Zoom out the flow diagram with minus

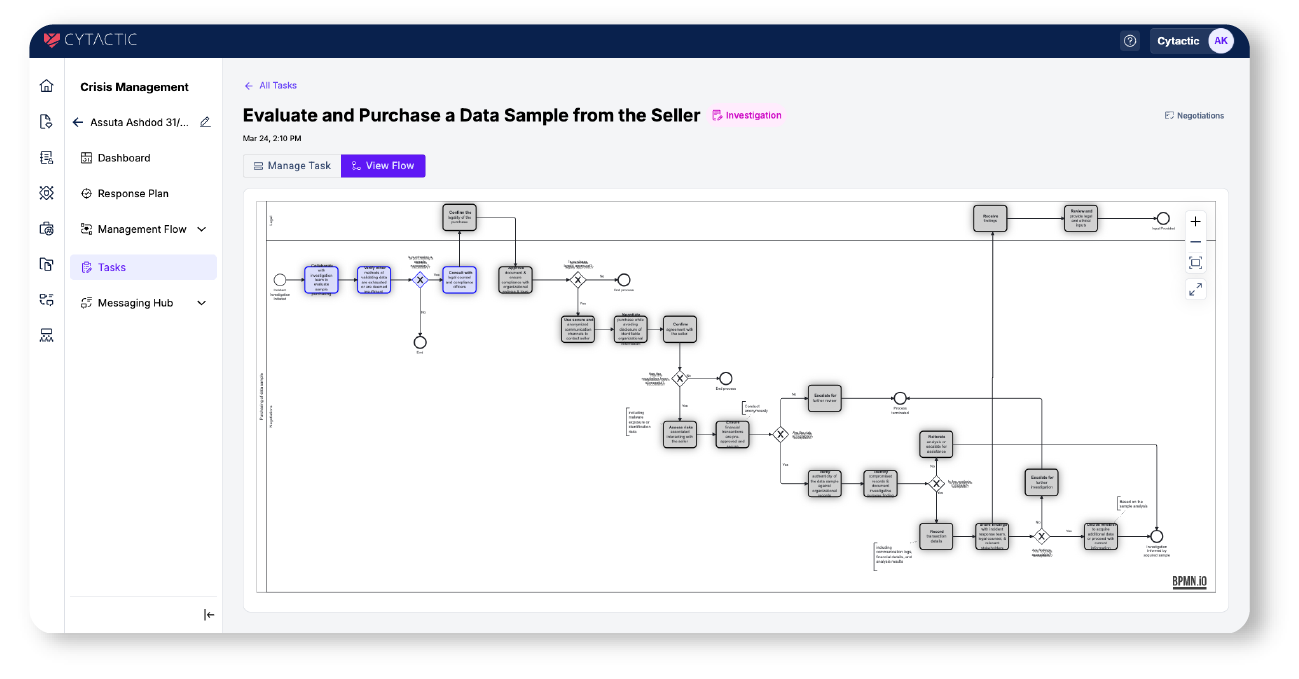(1195, 242)
